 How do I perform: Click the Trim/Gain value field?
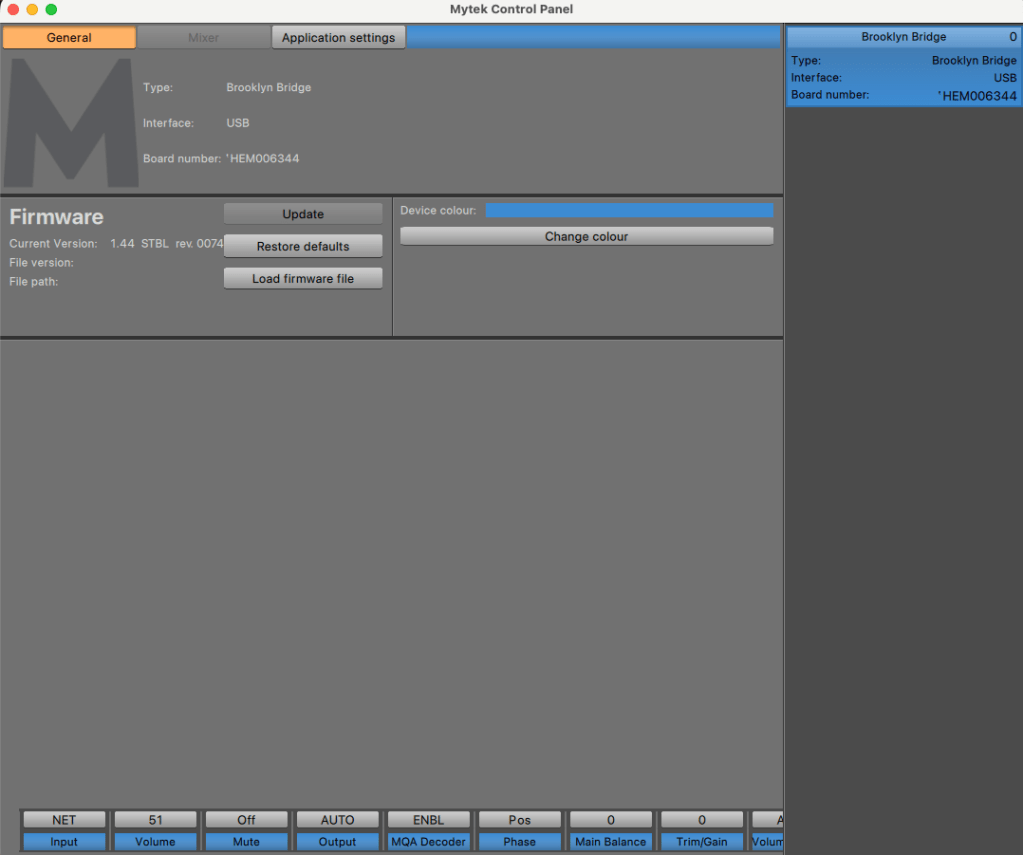point(701,820)
